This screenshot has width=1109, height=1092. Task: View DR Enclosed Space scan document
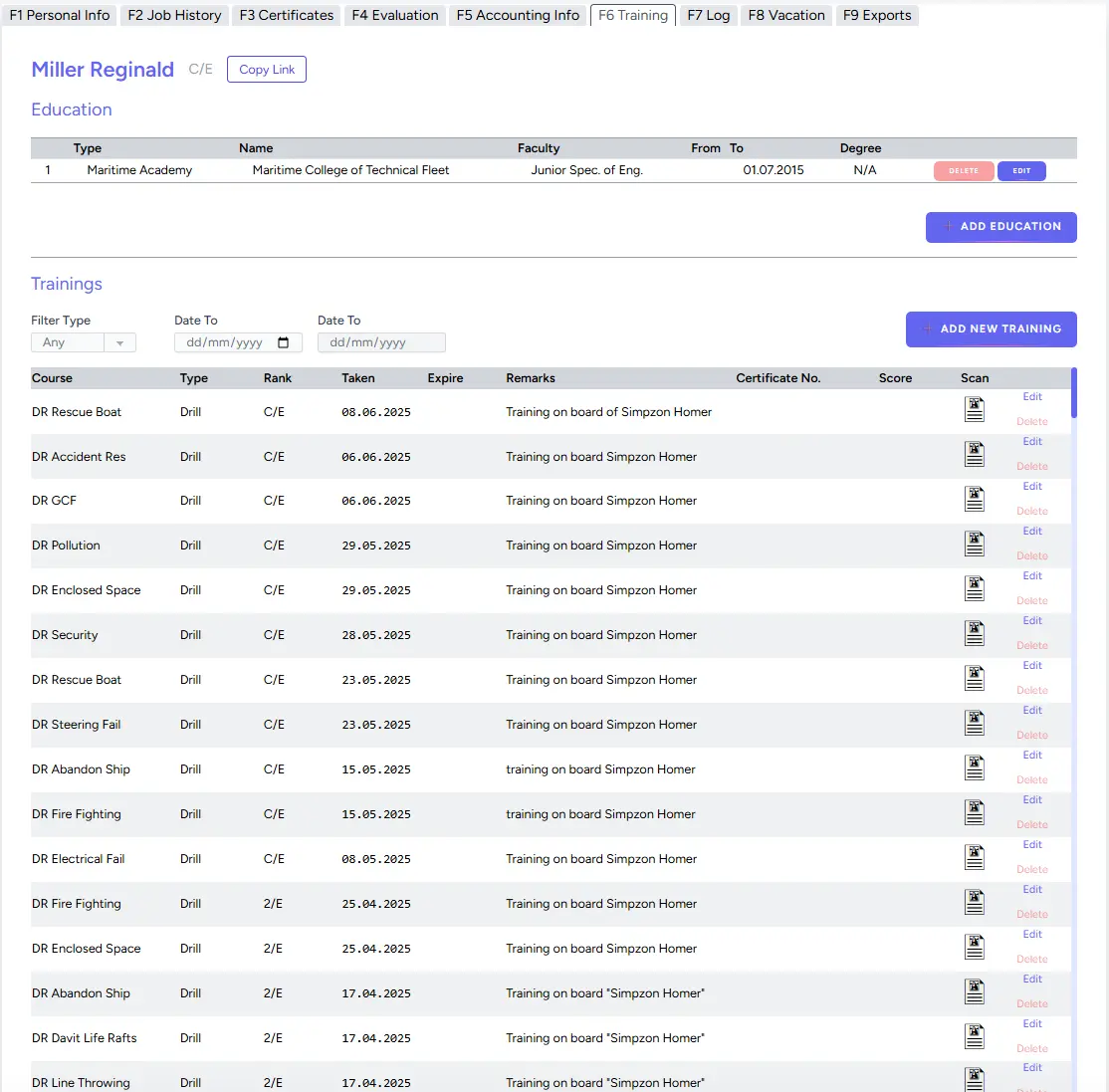974,588
